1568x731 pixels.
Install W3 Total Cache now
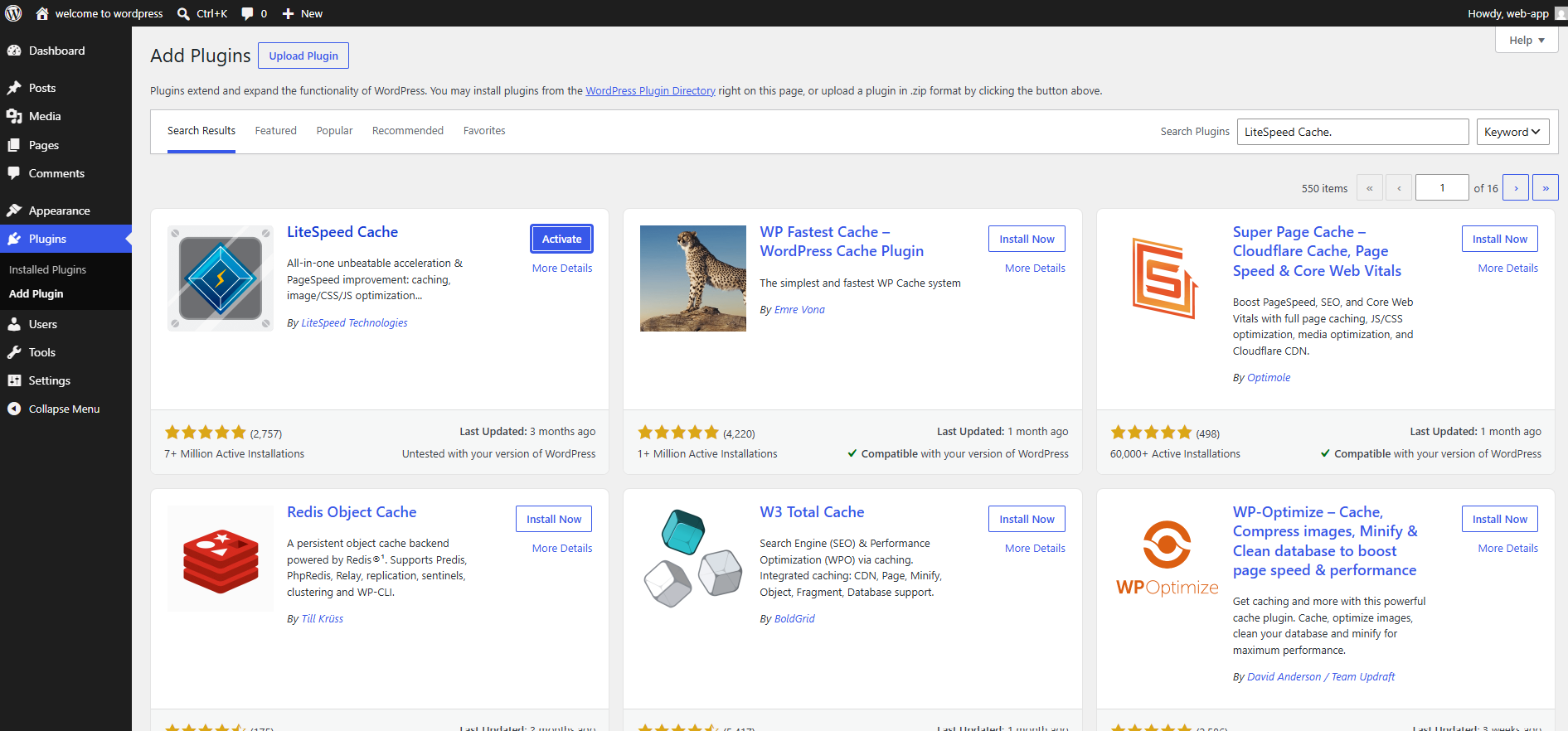(x=1027, y=519)
